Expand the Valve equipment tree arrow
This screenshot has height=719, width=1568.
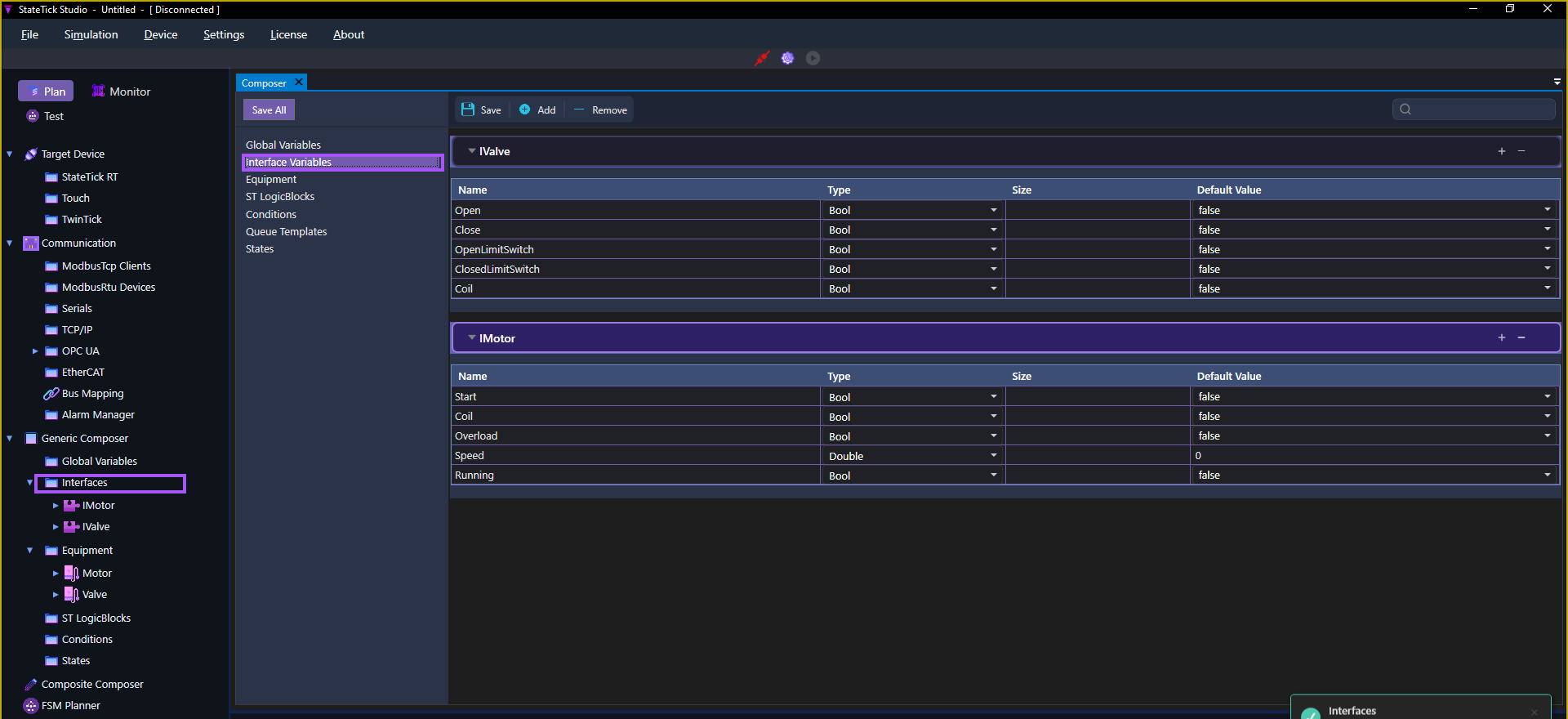56,595
